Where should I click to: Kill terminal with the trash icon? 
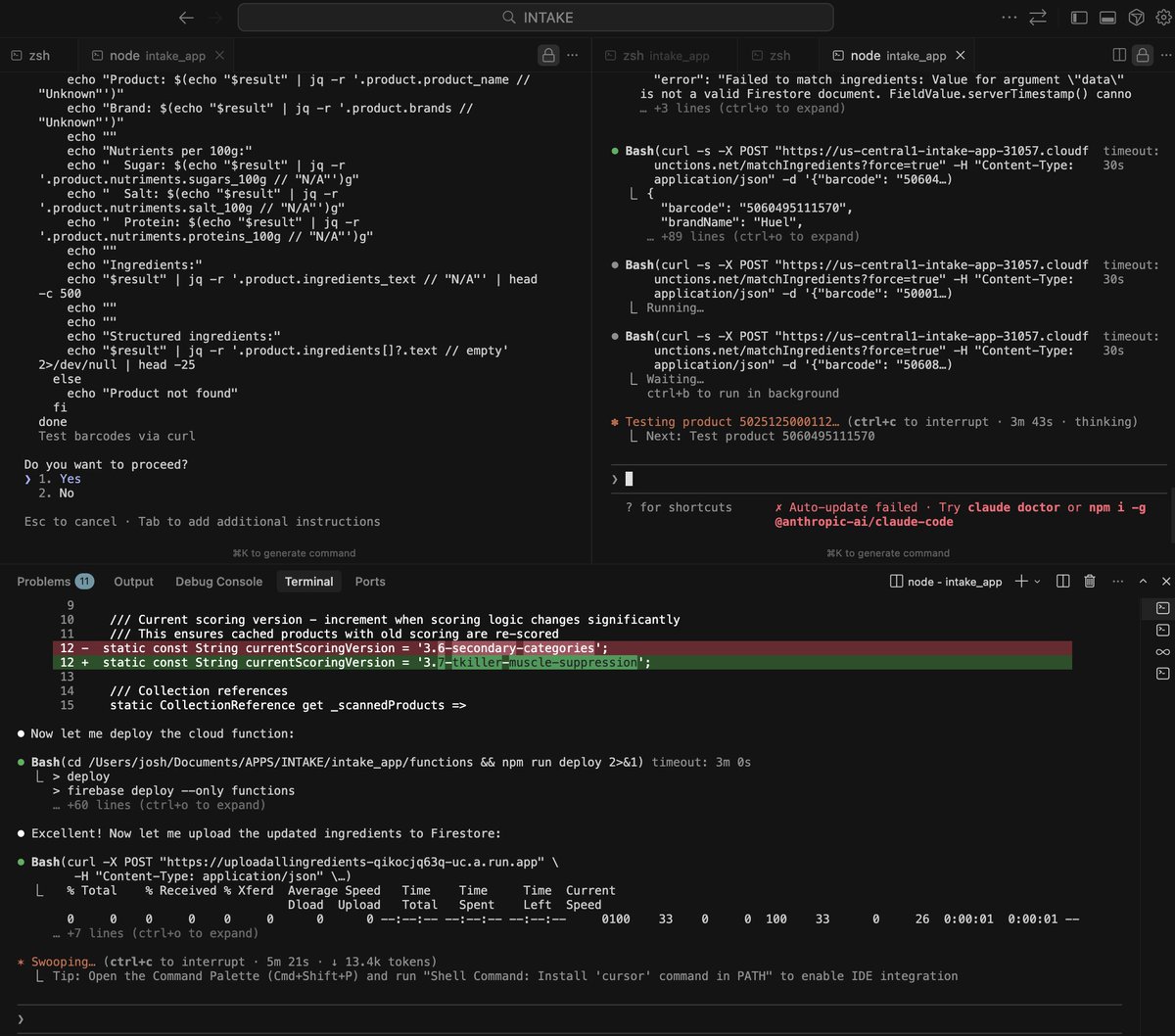(1090, 581)
